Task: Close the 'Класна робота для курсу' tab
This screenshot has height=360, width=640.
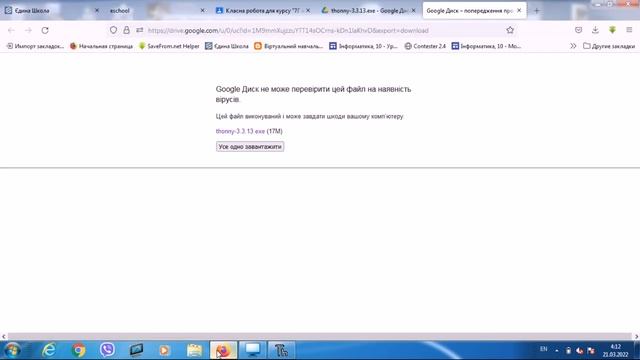Action: coord(308,11)
